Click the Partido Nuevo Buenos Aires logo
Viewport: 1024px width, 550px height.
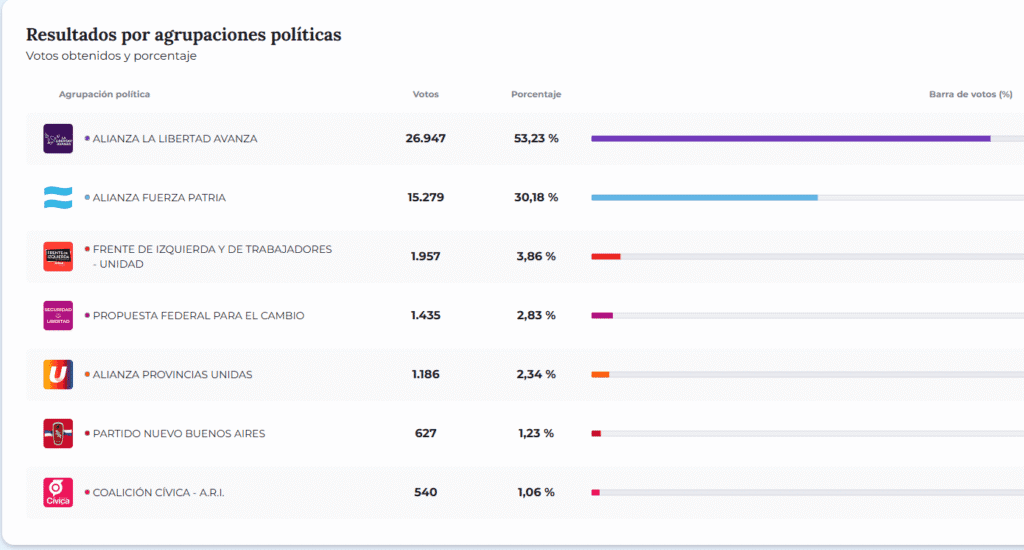(58, 433)
